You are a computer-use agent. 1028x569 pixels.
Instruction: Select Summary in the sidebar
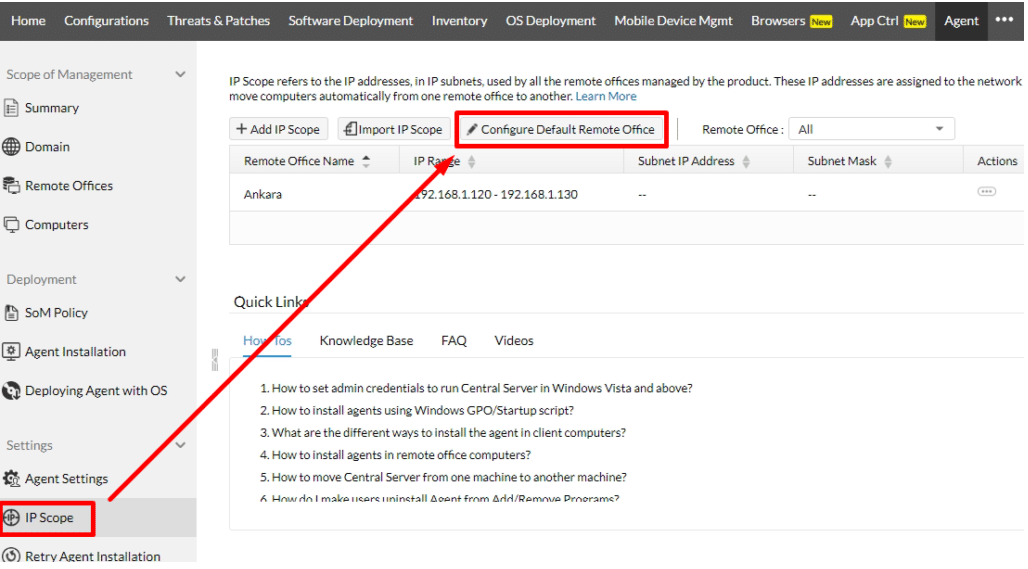coord(52,108)
